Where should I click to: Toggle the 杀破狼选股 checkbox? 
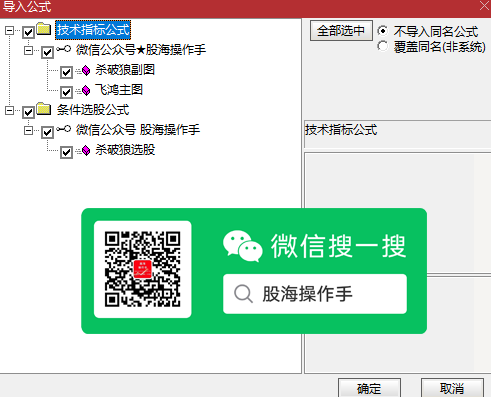(66, 152)
